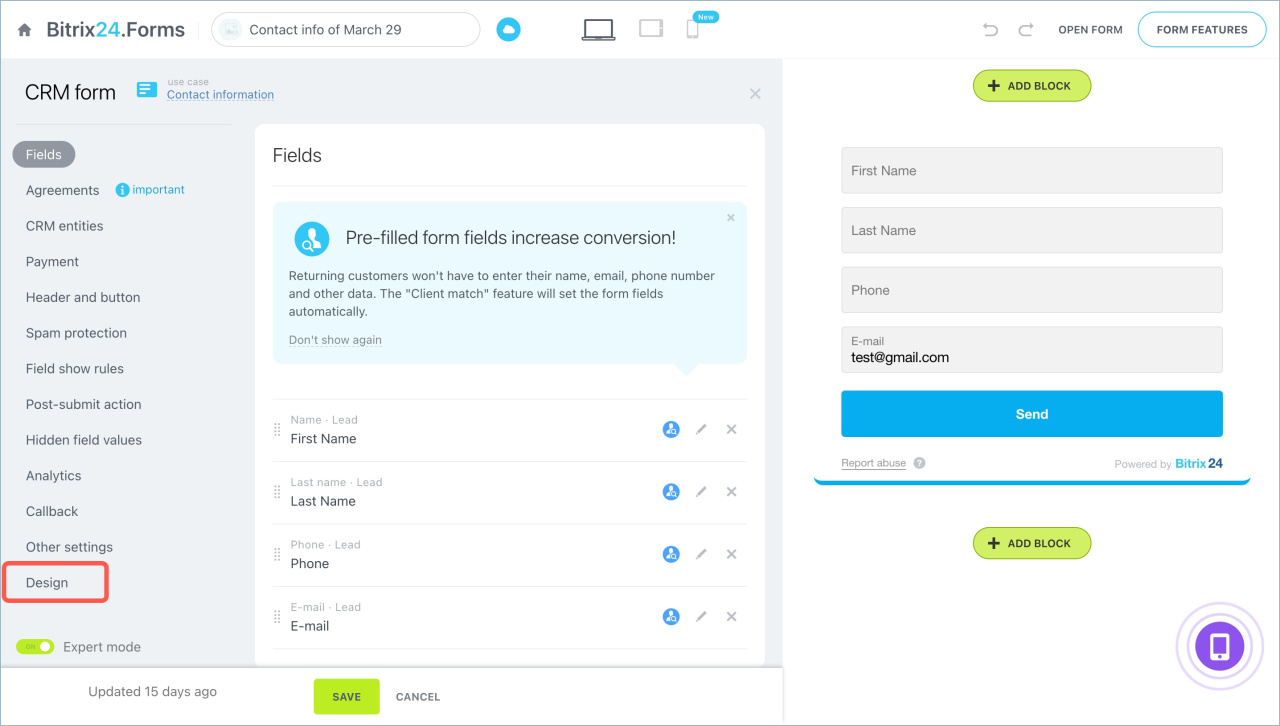Image resolution: width=1280 pixels, height=726 pixels.
Task: Open the Design settings section
Action: pos(45,582)
